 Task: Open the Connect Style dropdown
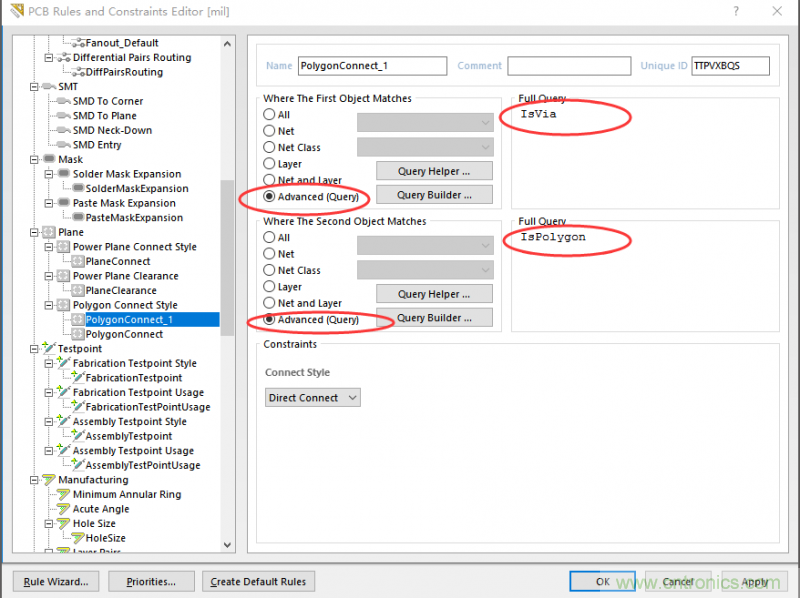pyautogui.click(x=313, y=398)
